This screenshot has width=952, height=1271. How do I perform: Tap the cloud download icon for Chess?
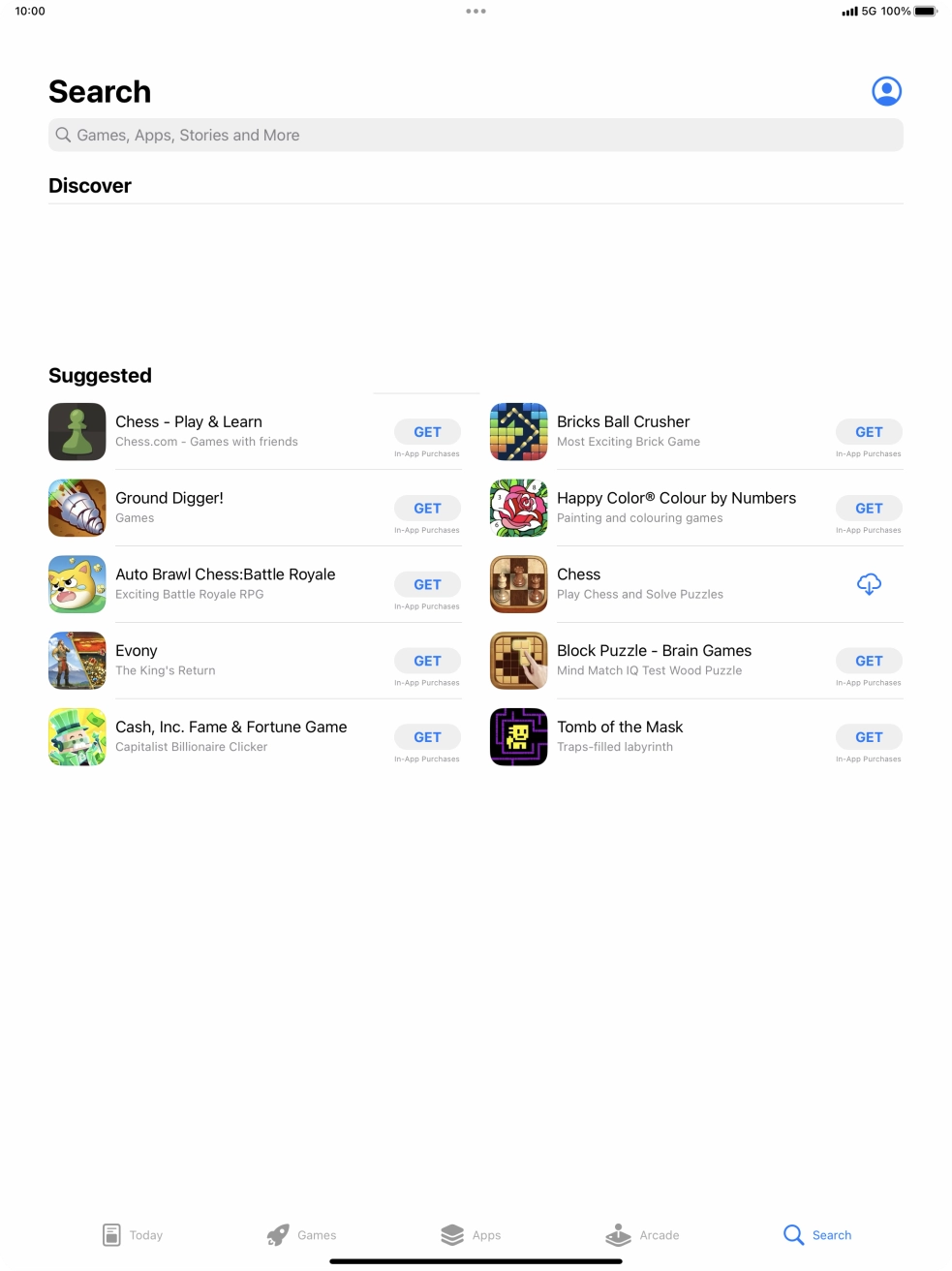tap(869, 584)
